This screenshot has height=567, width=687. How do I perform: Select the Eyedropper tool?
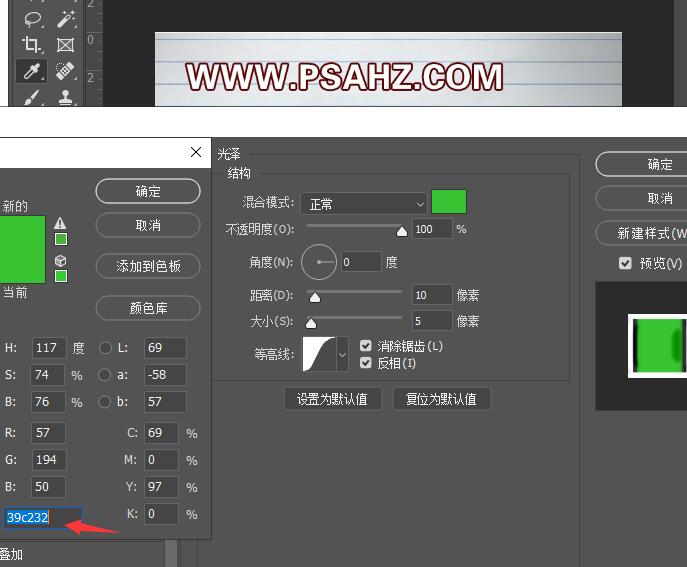pyautogui.click(x=32, y=71)
